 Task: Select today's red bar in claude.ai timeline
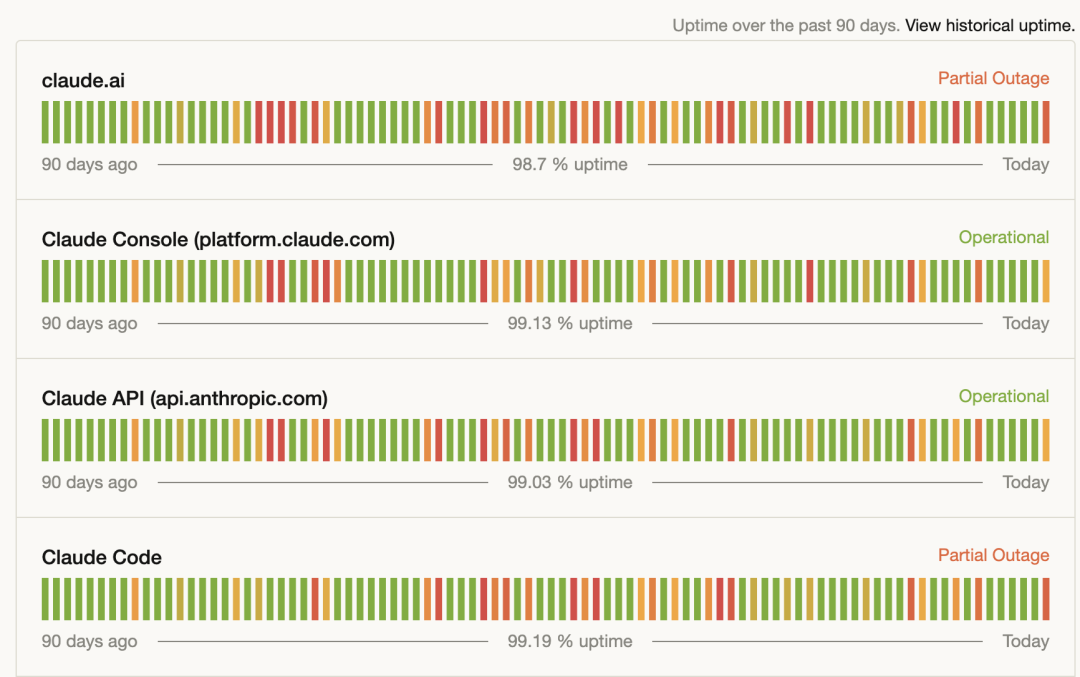point(1046,123)
